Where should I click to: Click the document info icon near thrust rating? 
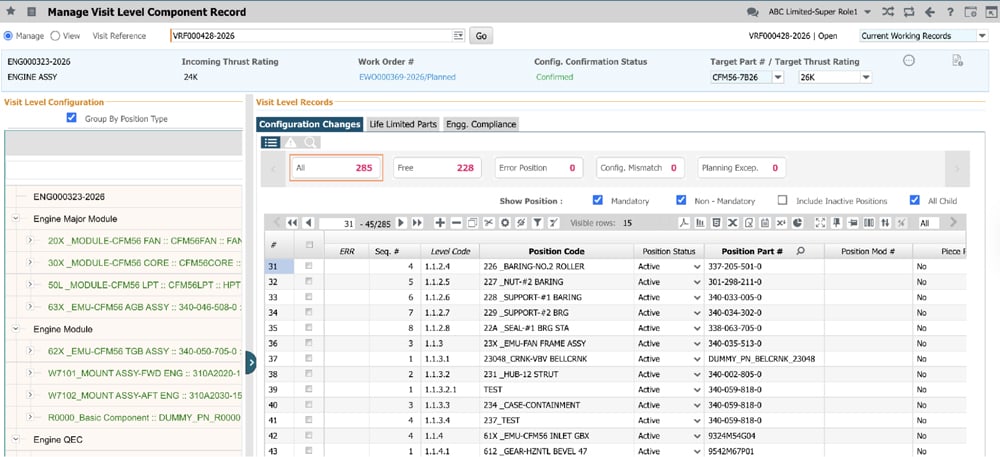957,60
